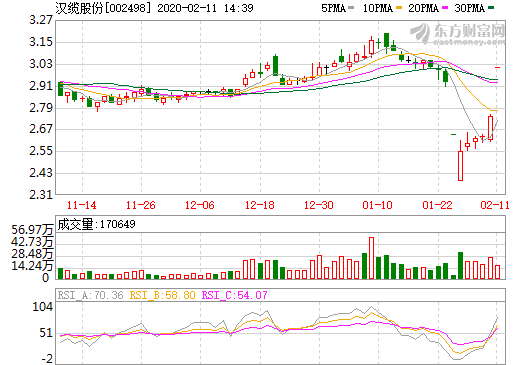Click the 3.03 price axis label
The width and height of the screenshot is (520, 365).
[x=41, y=64]
